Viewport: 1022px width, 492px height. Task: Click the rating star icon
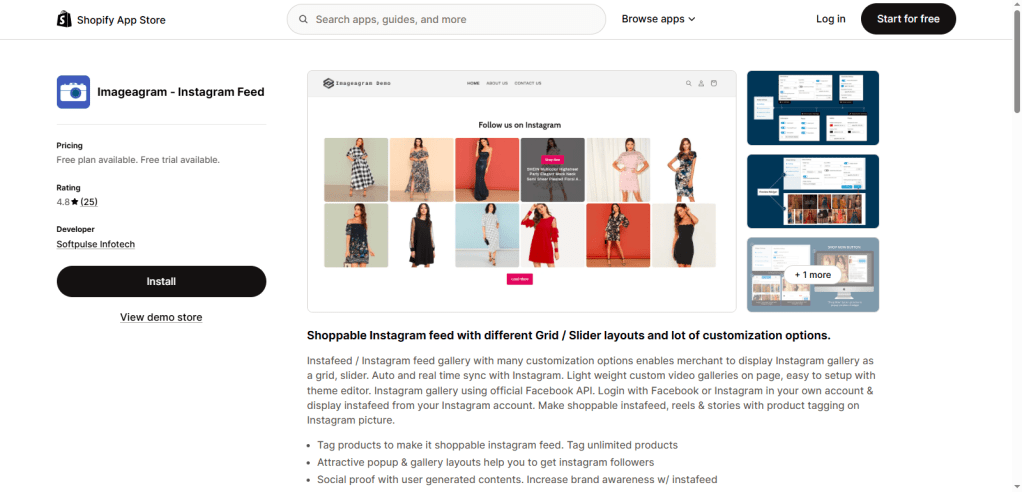[75, 202]
